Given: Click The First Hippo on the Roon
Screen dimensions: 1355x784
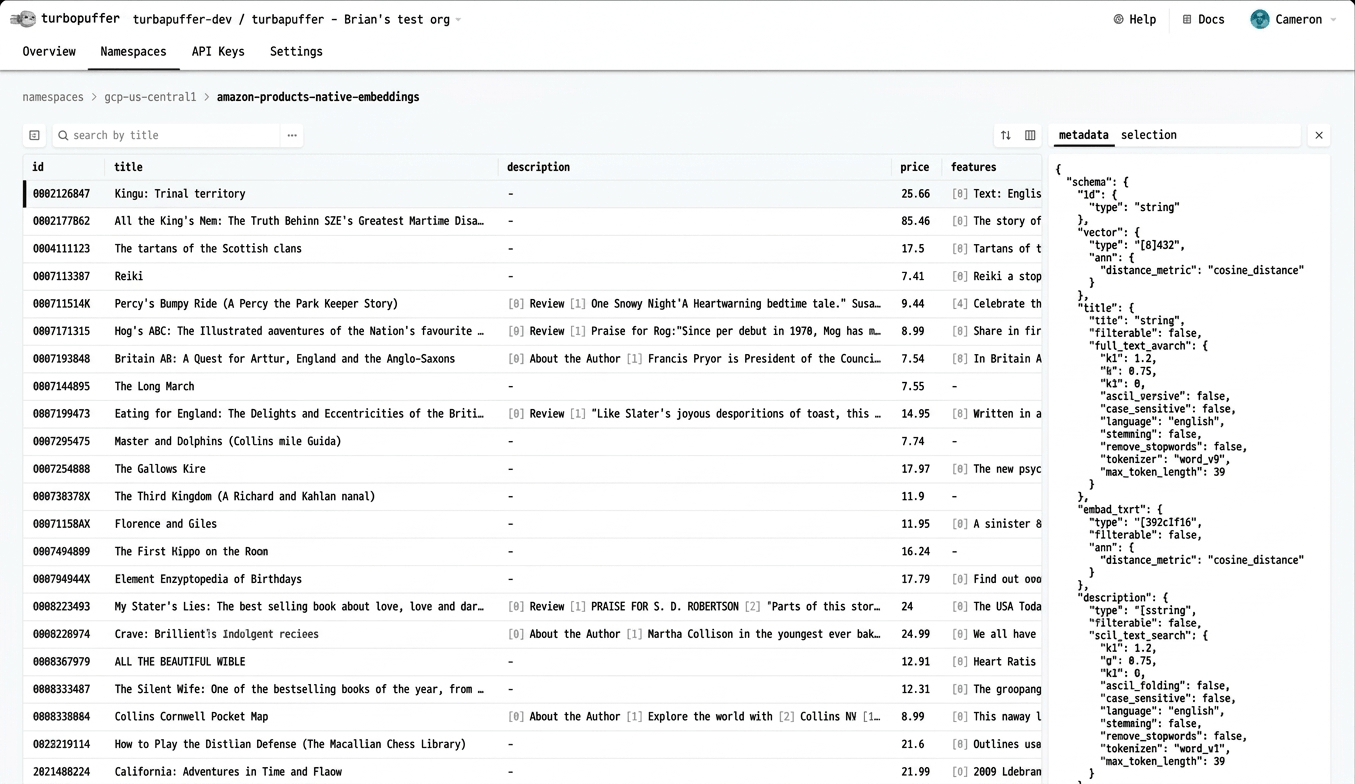Looking at the screenshot, I should [x=191, y=552].
